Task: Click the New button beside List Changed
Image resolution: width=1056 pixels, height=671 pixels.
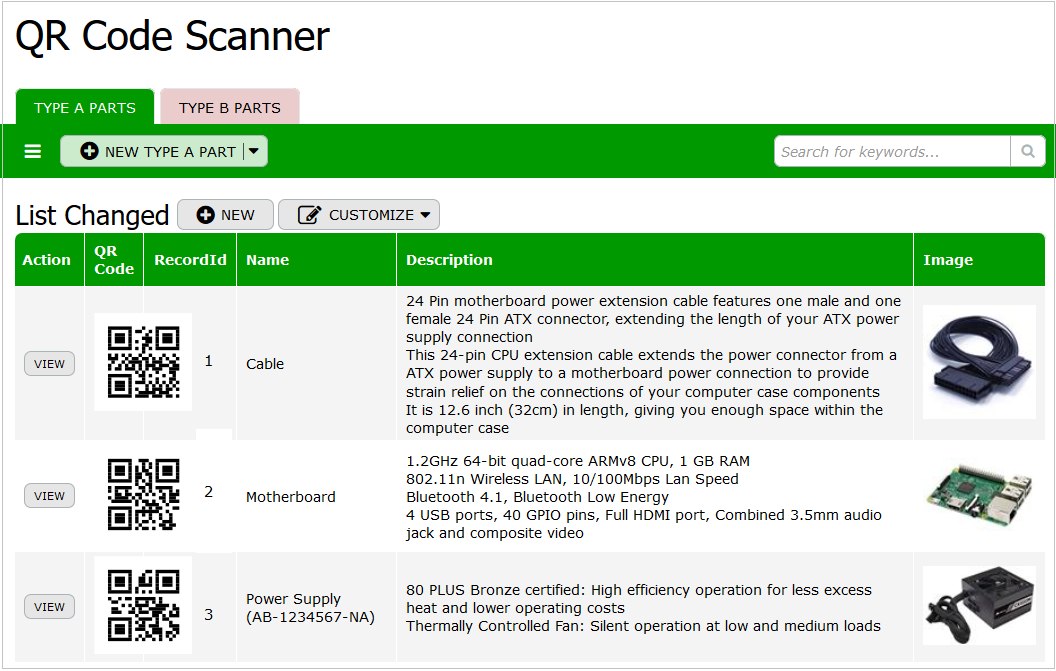Action: (x=226, y=215)
